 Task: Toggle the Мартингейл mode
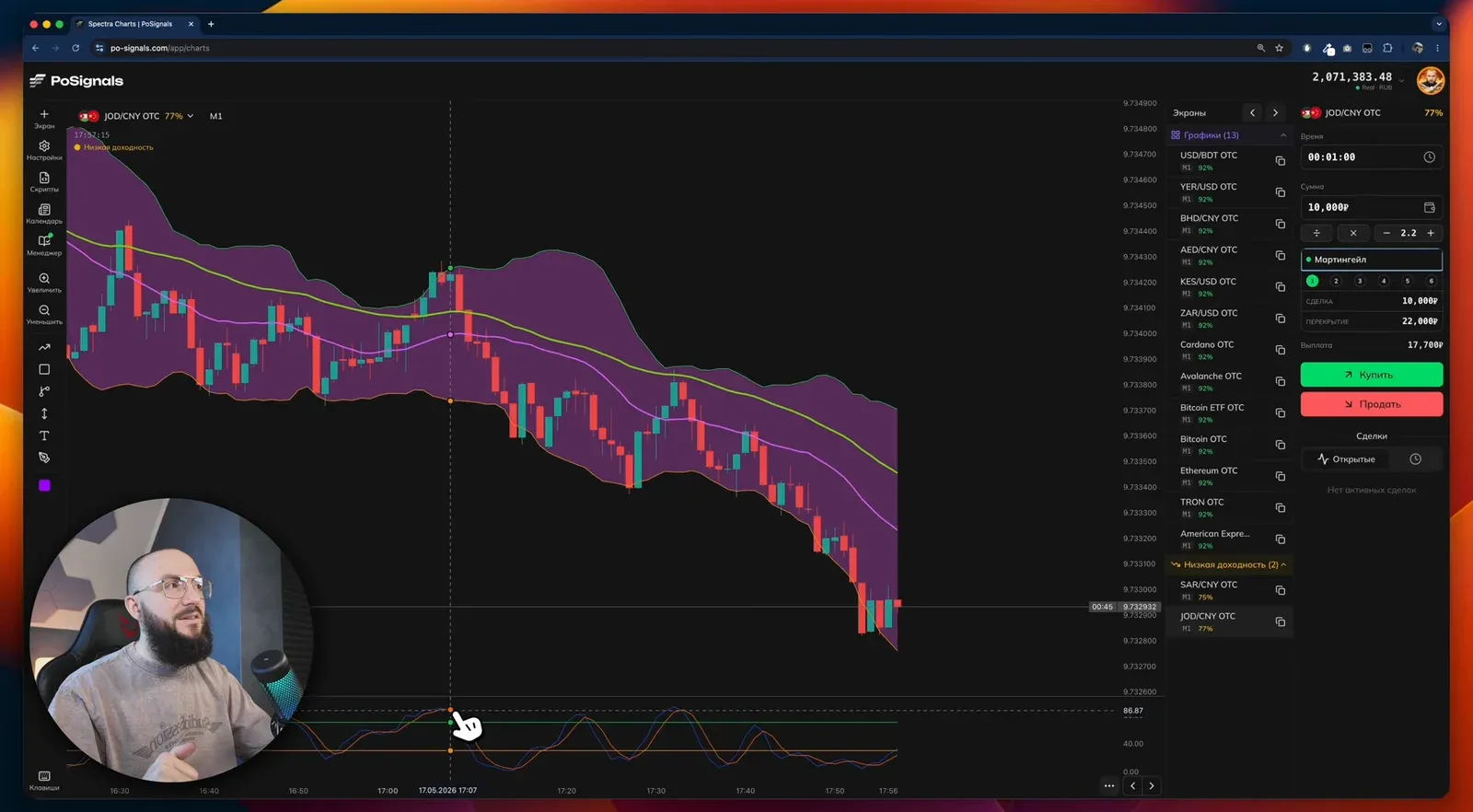tap(1372, 260)
